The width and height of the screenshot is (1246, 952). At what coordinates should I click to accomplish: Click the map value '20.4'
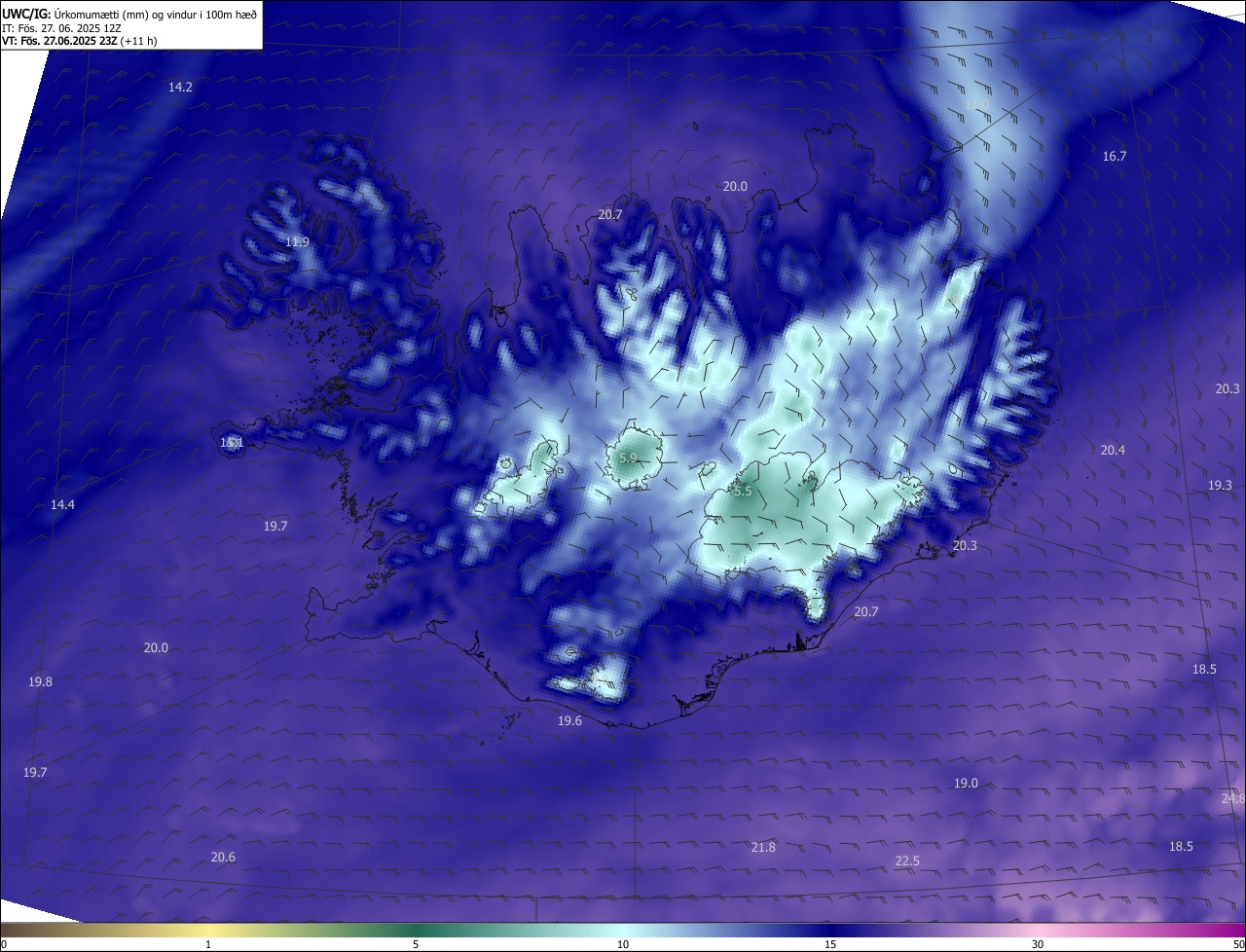point(1113,450)
